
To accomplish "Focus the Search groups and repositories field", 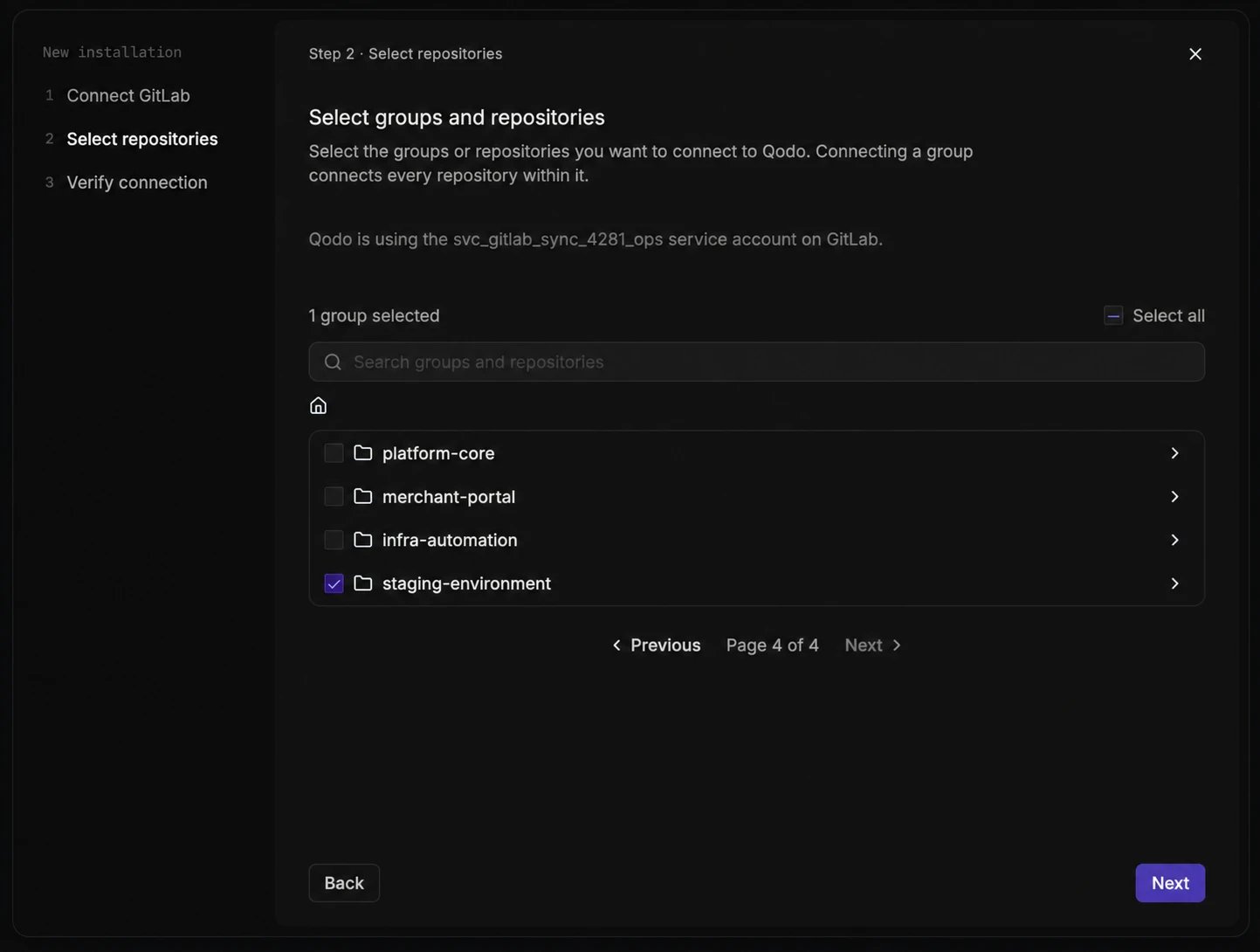I will [x=757, y=362].
